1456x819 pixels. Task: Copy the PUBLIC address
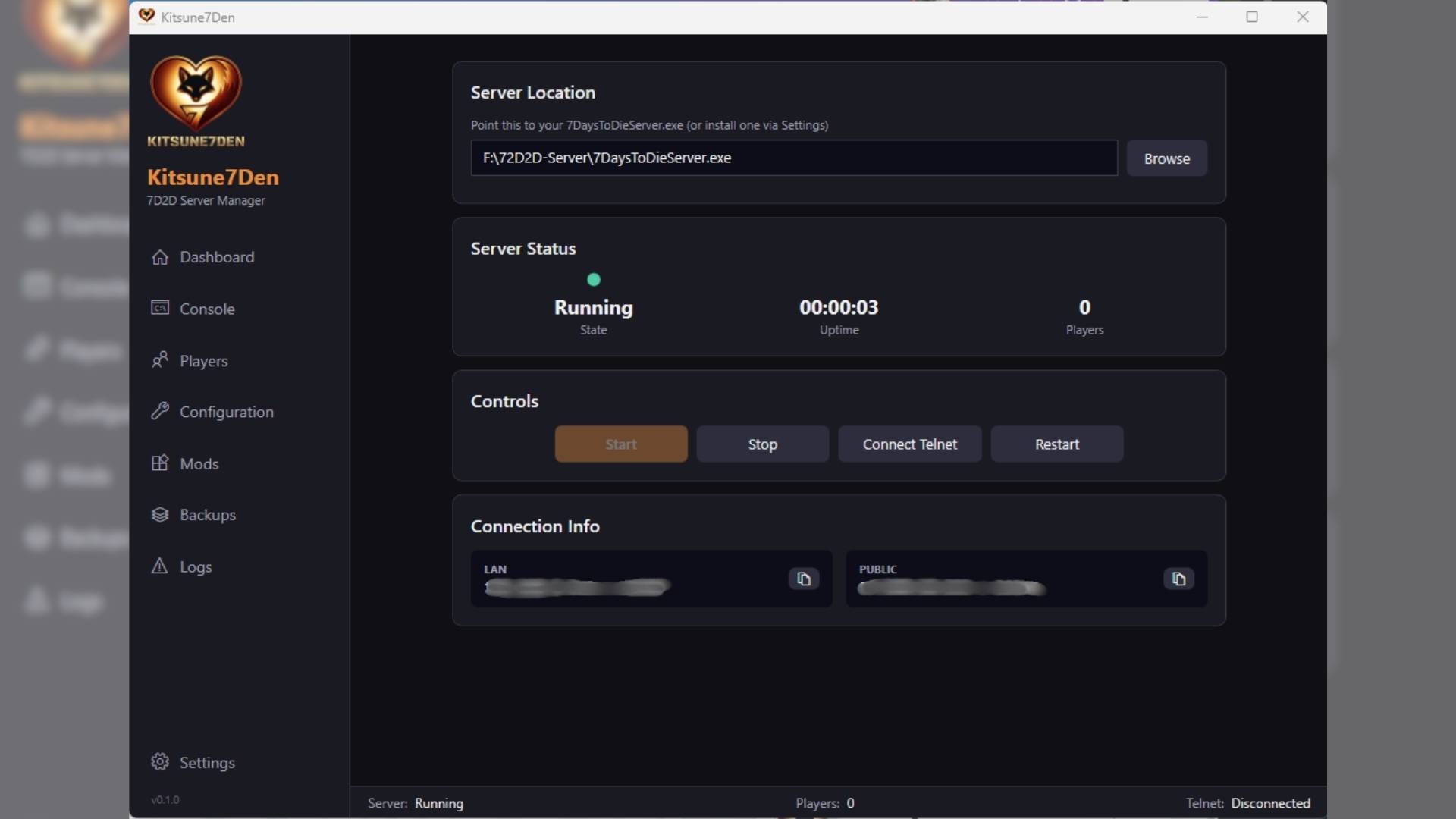1178,579
